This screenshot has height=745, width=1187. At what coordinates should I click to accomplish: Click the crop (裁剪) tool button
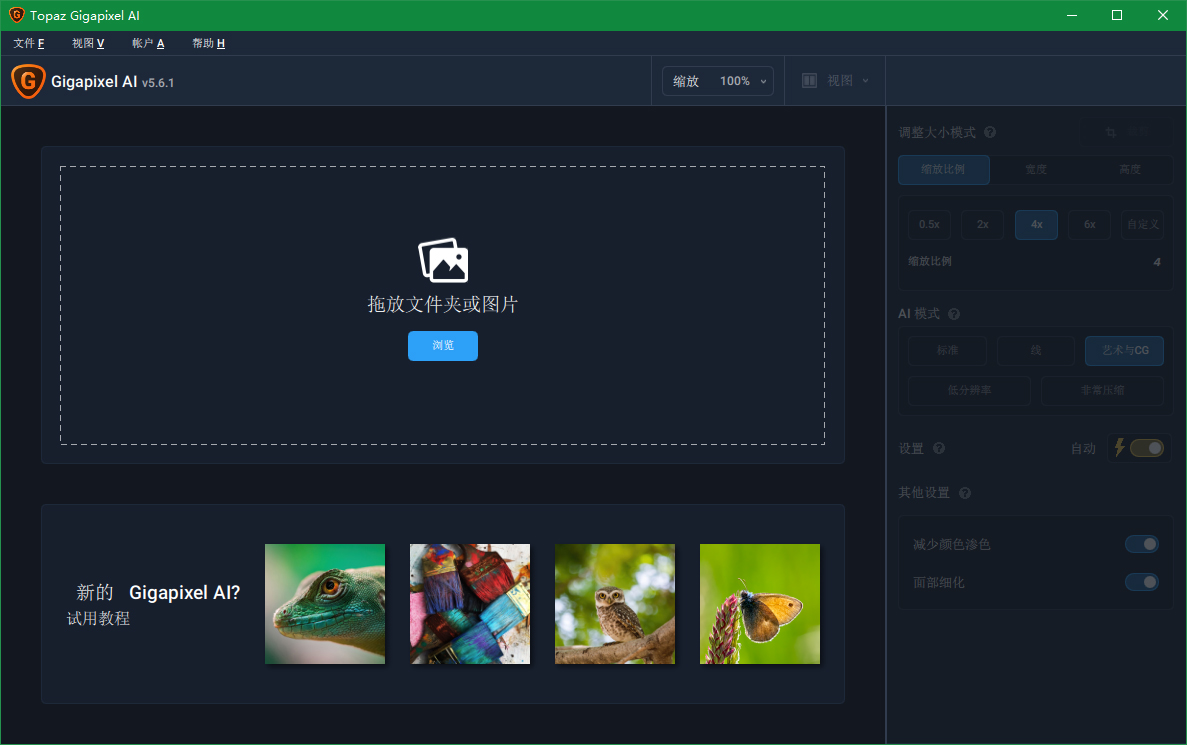(x=1128, y=132)
